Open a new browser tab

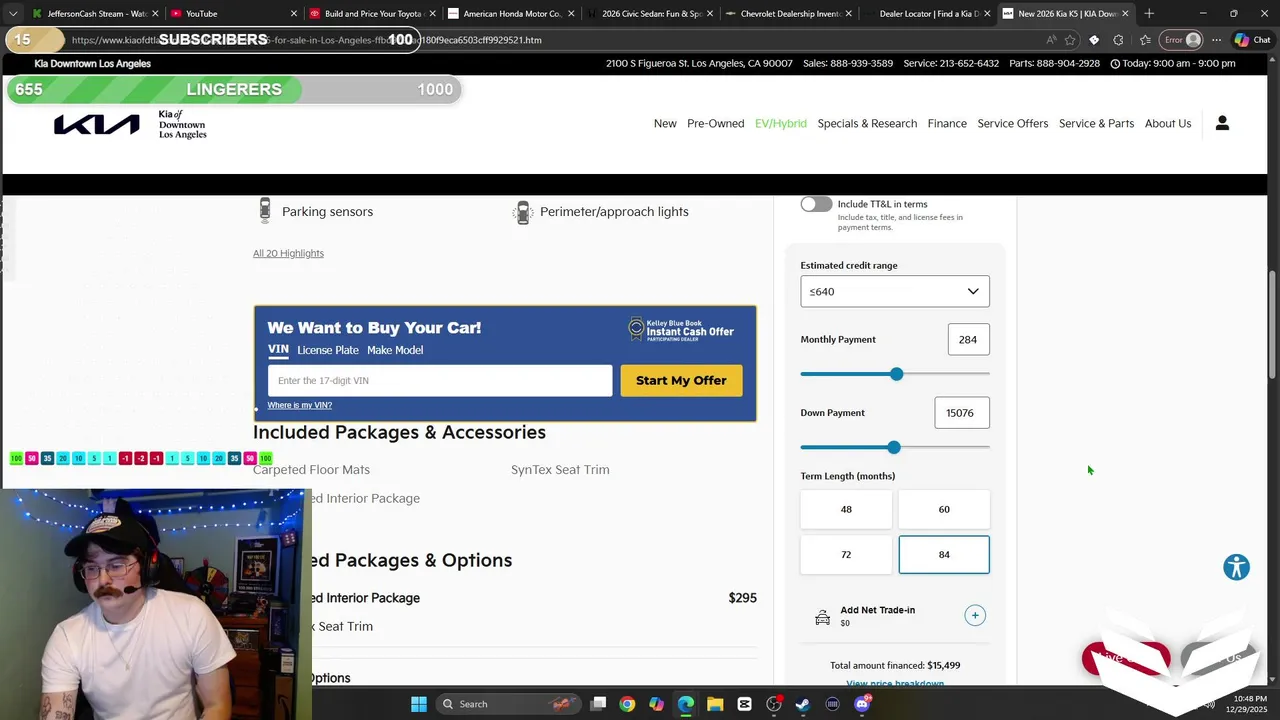click(1149, 13)
